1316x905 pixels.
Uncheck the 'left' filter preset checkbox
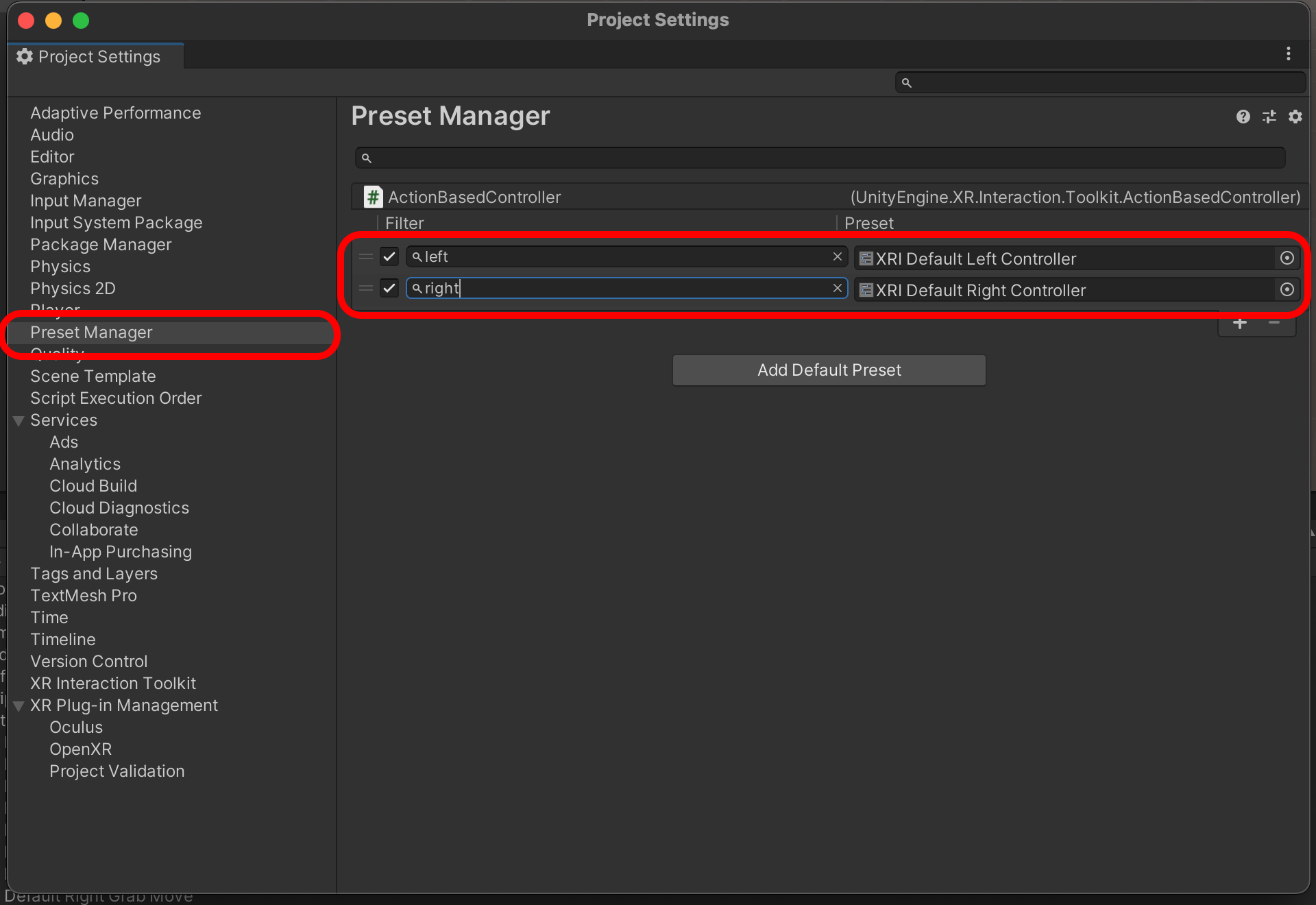(x=389, y=256)
